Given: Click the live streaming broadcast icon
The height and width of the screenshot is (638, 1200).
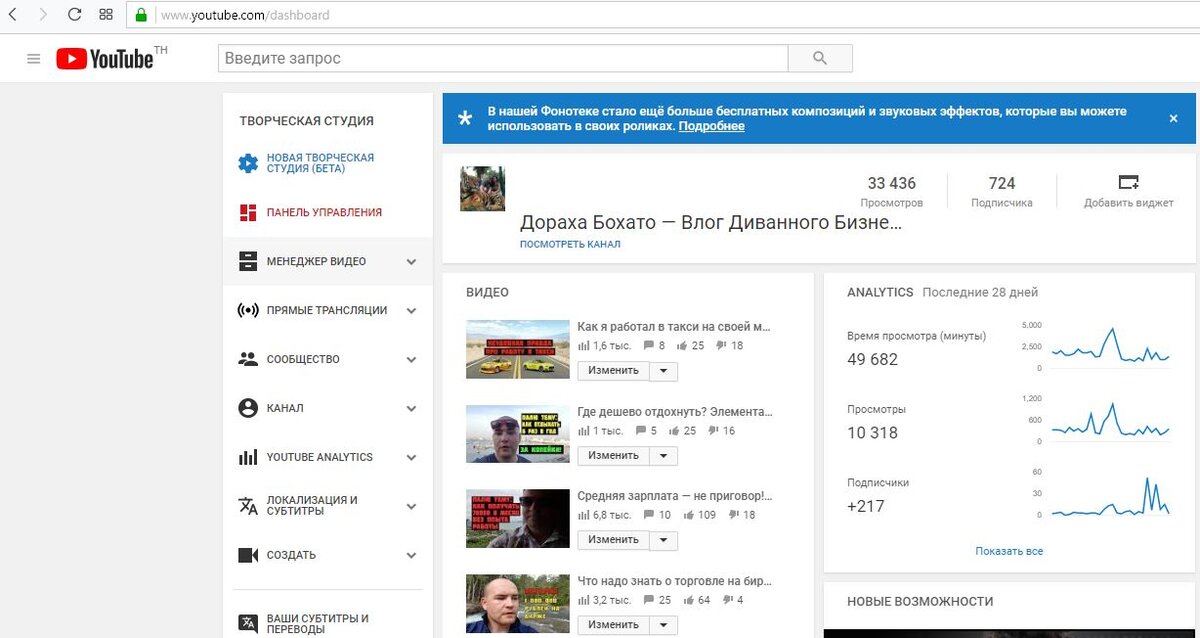Looking at the screenshot, I should [x=248, y=310].
